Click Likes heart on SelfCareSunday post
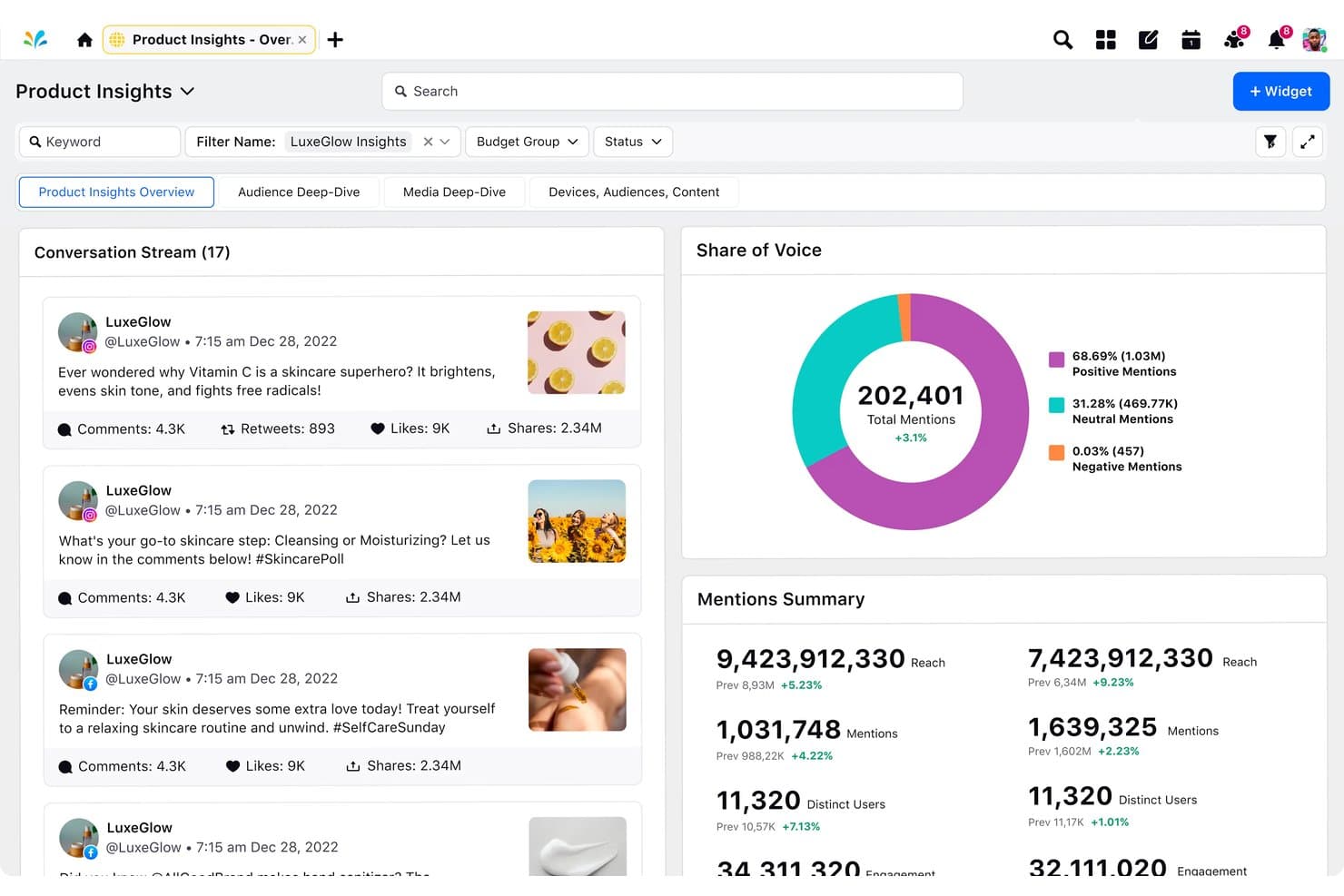Screen dimensions: 1344x896 point(232,766)
